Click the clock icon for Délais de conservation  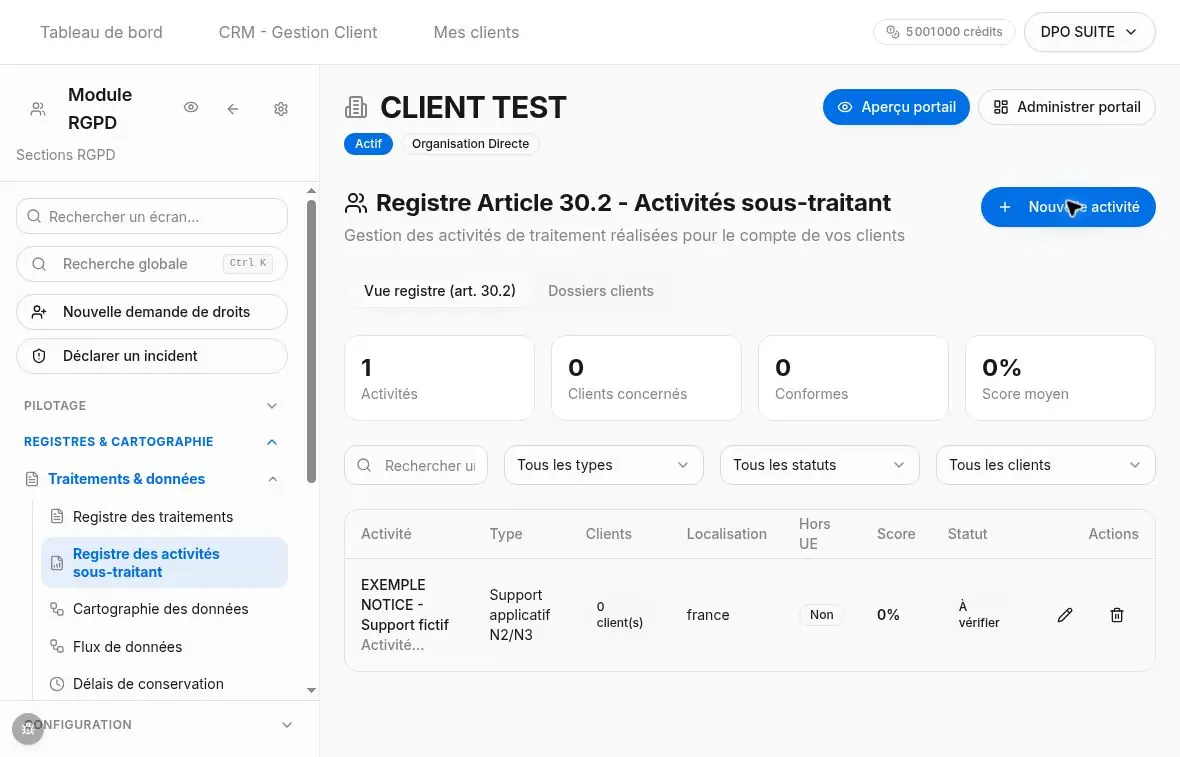pyautogui.click(x=56, y=684)
